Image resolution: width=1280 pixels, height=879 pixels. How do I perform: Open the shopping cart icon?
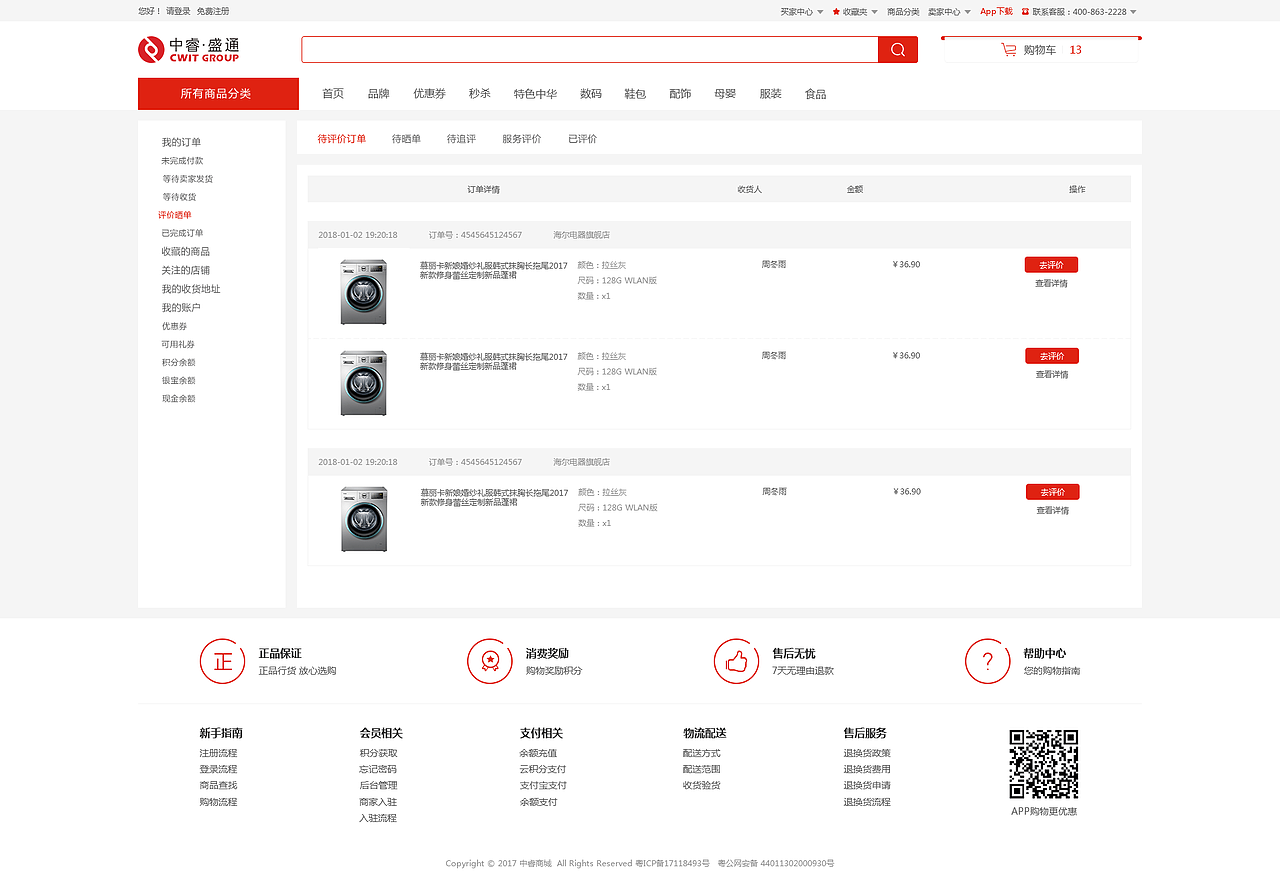[x=1008, y=50]
